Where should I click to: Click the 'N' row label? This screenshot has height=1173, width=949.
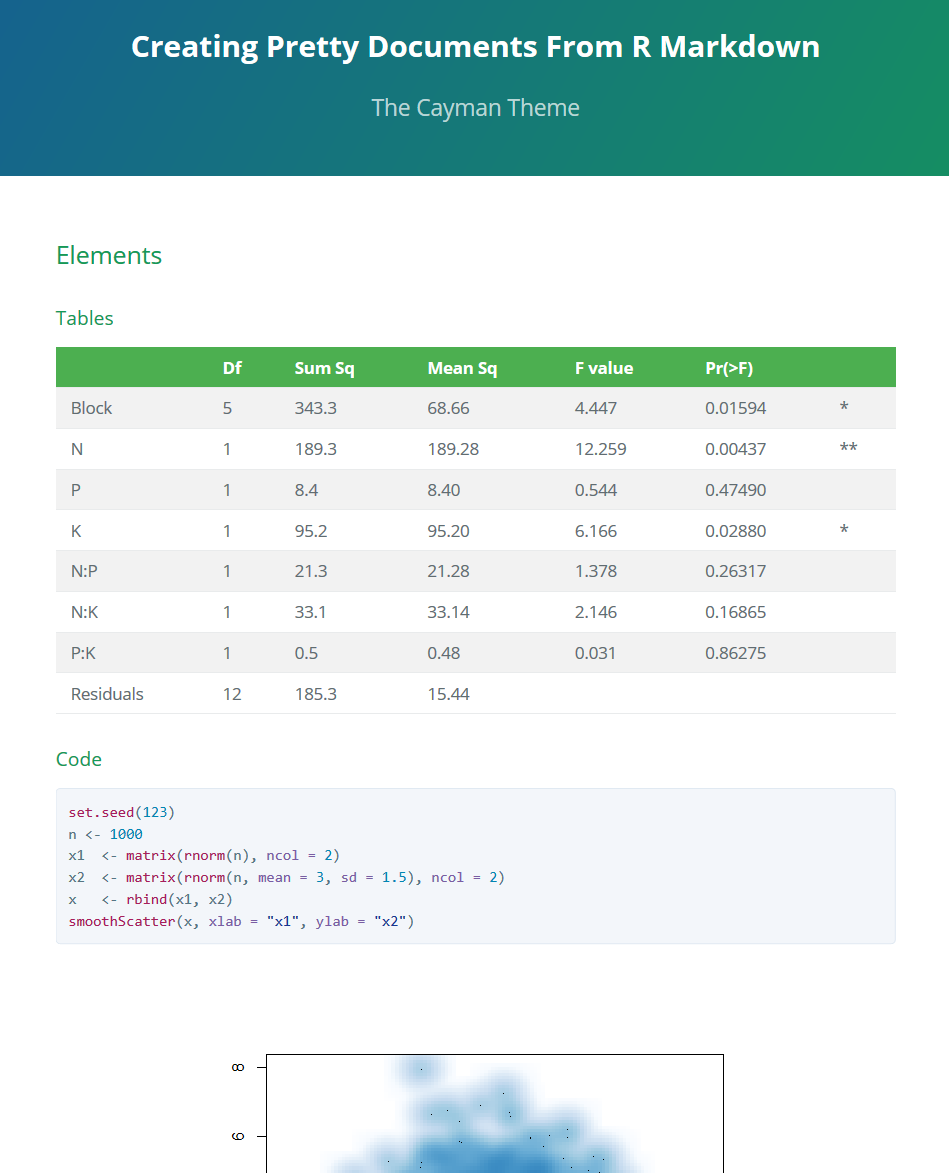point(77,449)
